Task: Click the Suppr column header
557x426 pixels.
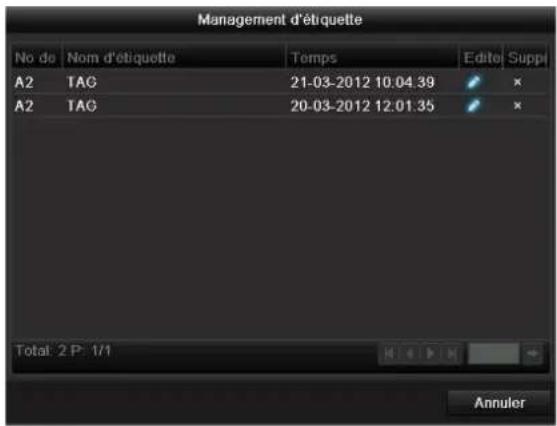Action: [526, 58]
